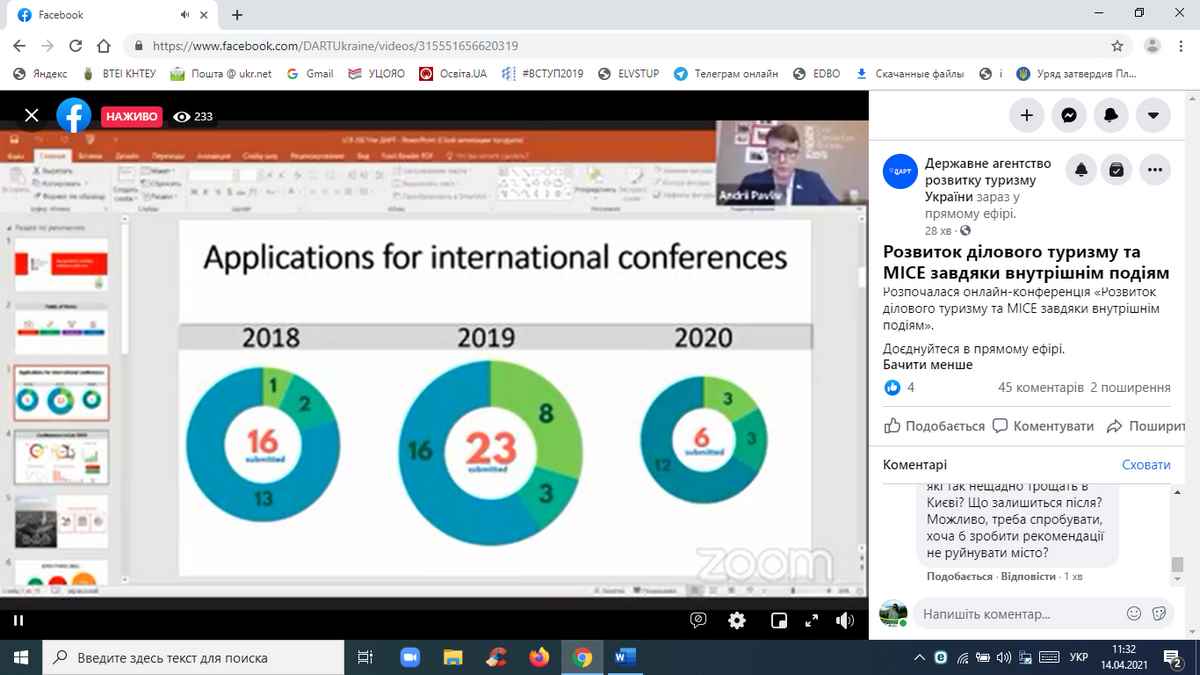
Task: Open Facebook Messenger from top bar
Action: 1068,115
